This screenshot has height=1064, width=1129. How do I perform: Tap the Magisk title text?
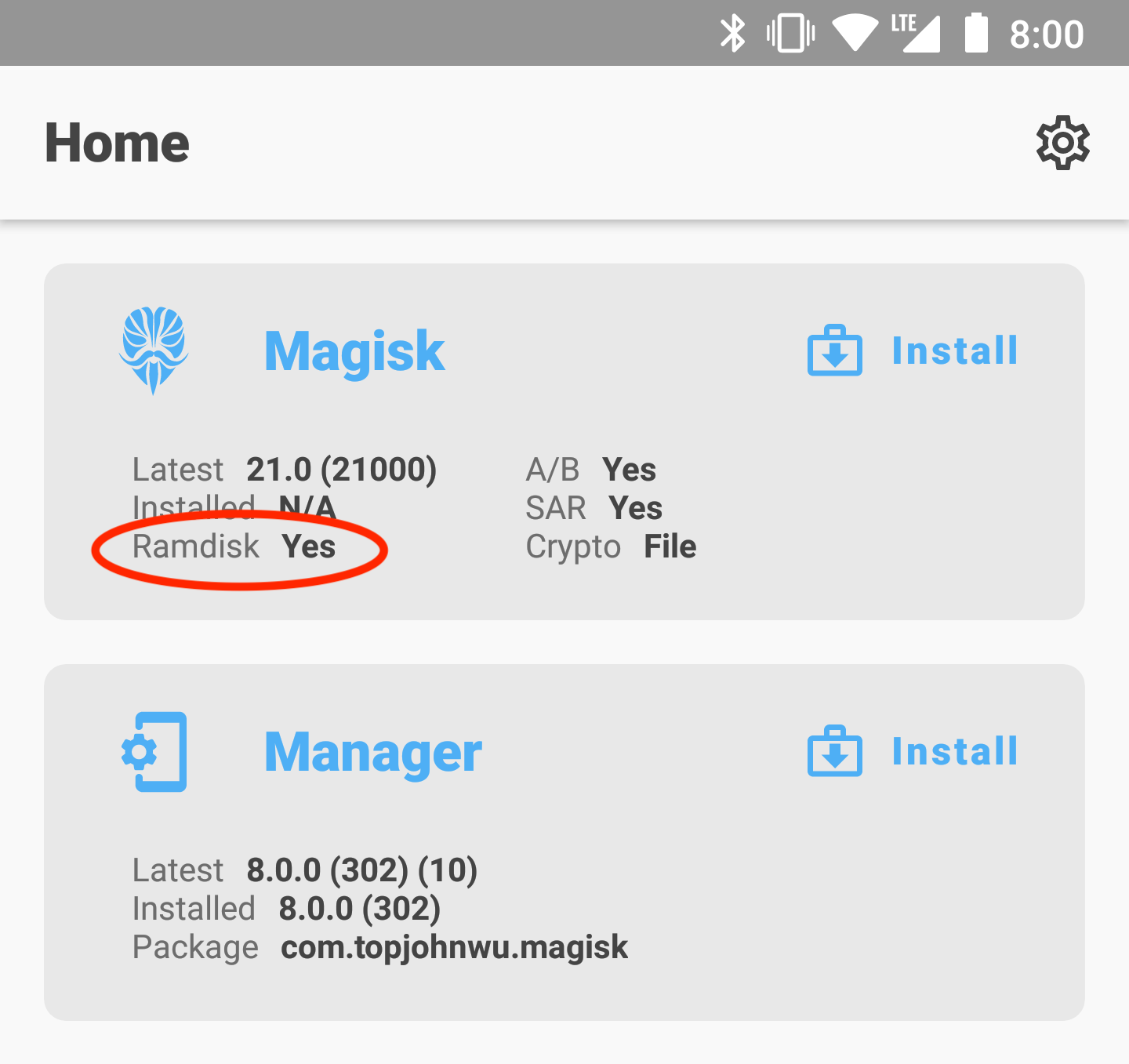click(354, 352)
